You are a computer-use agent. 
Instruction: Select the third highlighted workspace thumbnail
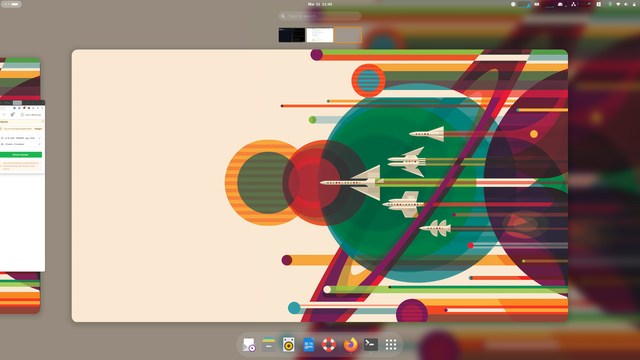click(348, 35)
